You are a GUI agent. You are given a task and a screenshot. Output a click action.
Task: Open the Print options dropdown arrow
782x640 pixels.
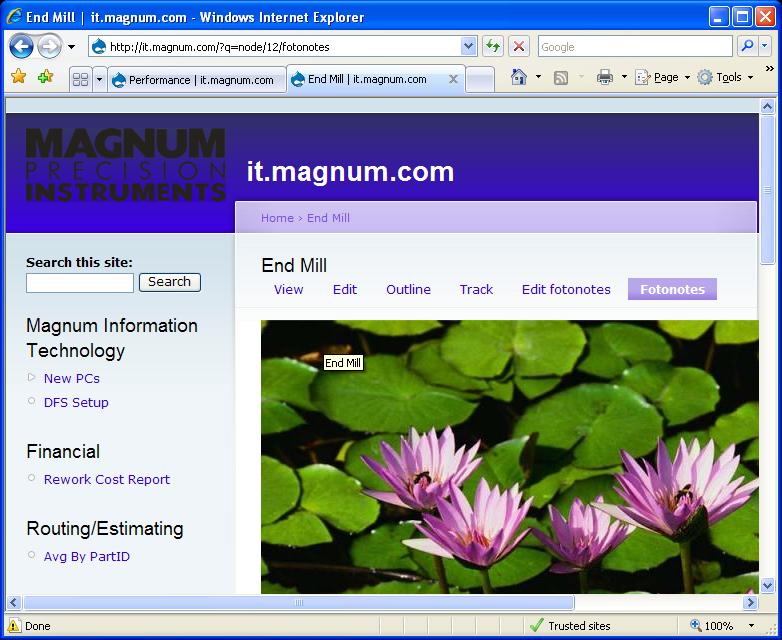click(624, 77)
